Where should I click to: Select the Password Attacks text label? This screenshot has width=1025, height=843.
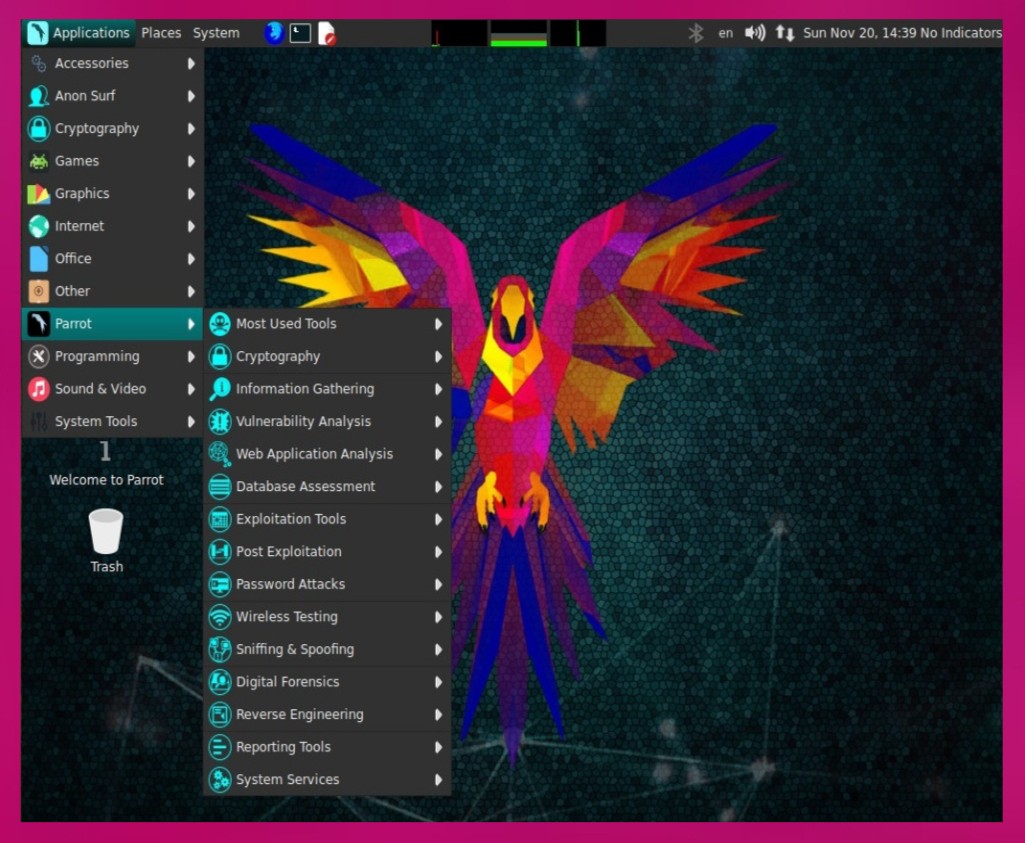(290, 584)
